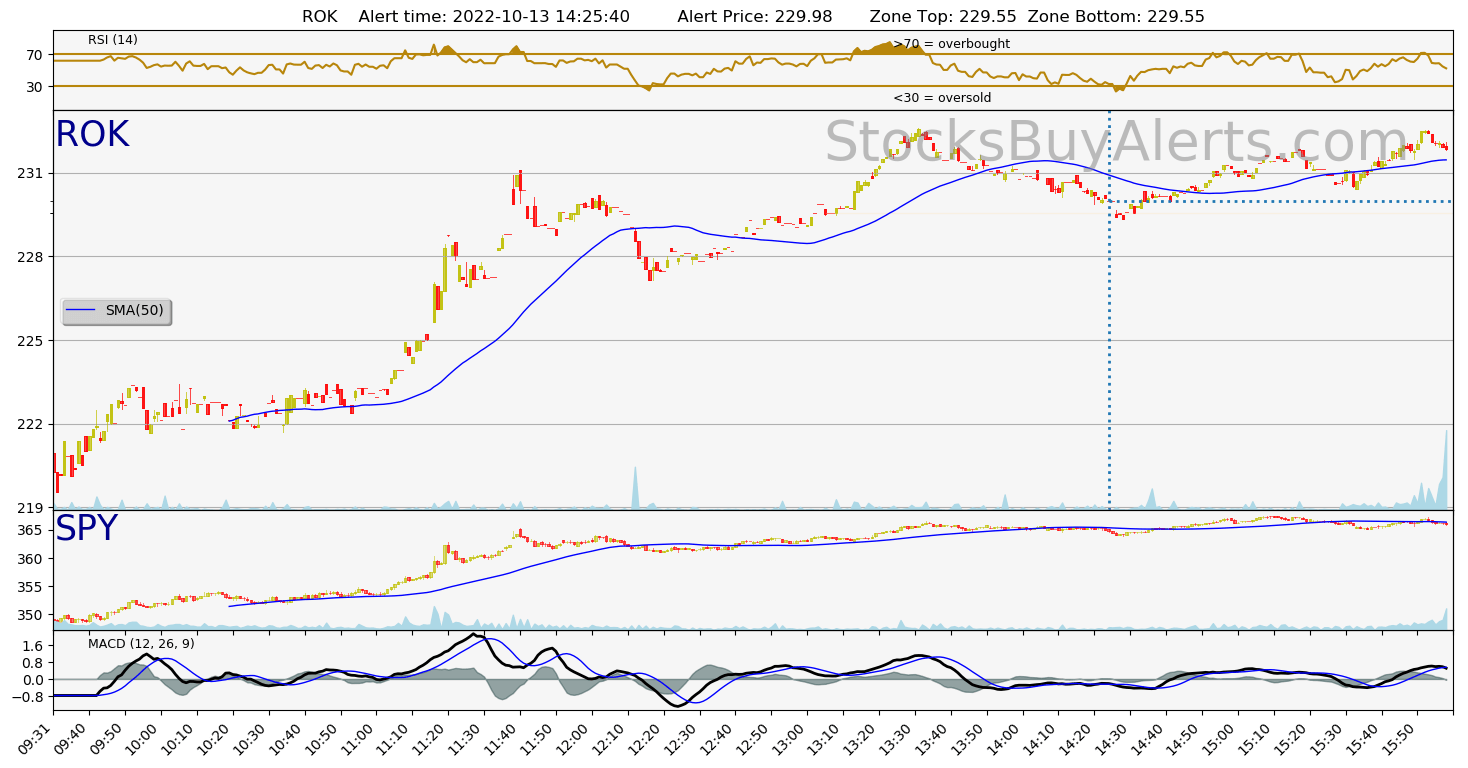
Task: Click the RSI (14) label
Action: pos(113,40)
